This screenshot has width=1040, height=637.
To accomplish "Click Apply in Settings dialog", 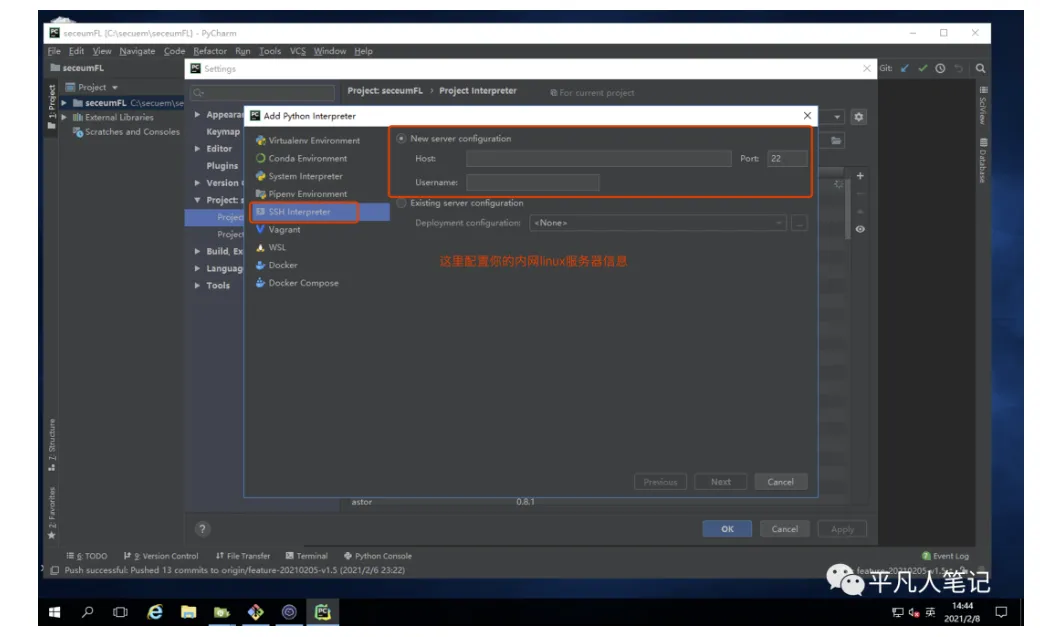I will click(842, 529).
